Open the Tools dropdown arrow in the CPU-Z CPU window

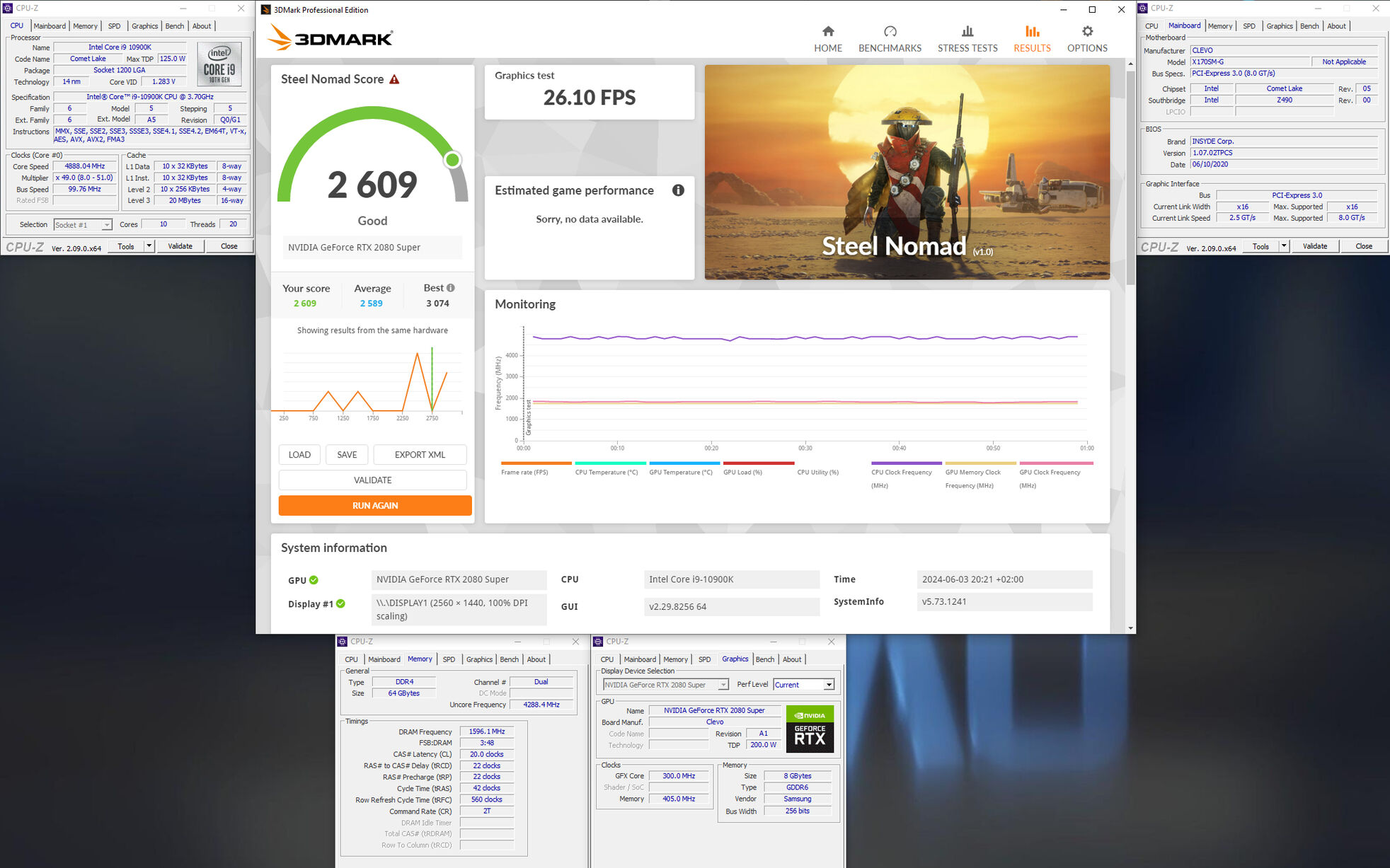[x=149, y=246]
